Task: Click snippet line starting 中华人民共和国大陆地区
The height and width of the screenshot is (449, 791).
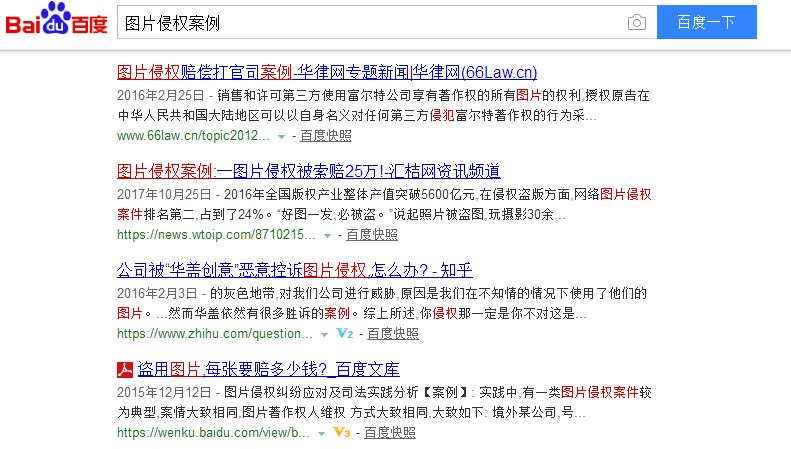Action: click(357, 116)
